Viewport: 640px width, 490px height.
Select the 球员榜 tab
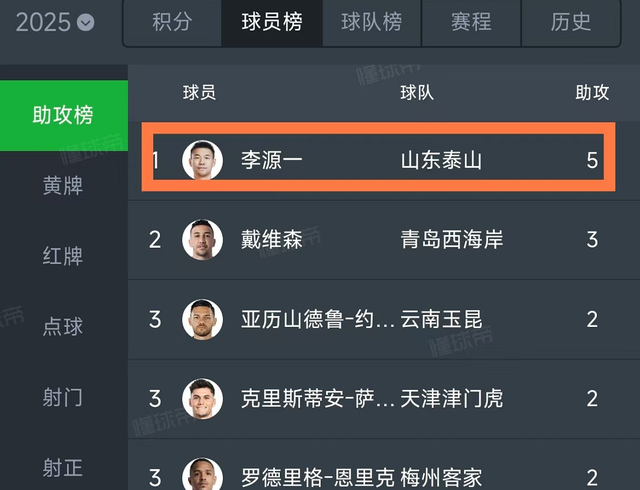tap(272, 22)
